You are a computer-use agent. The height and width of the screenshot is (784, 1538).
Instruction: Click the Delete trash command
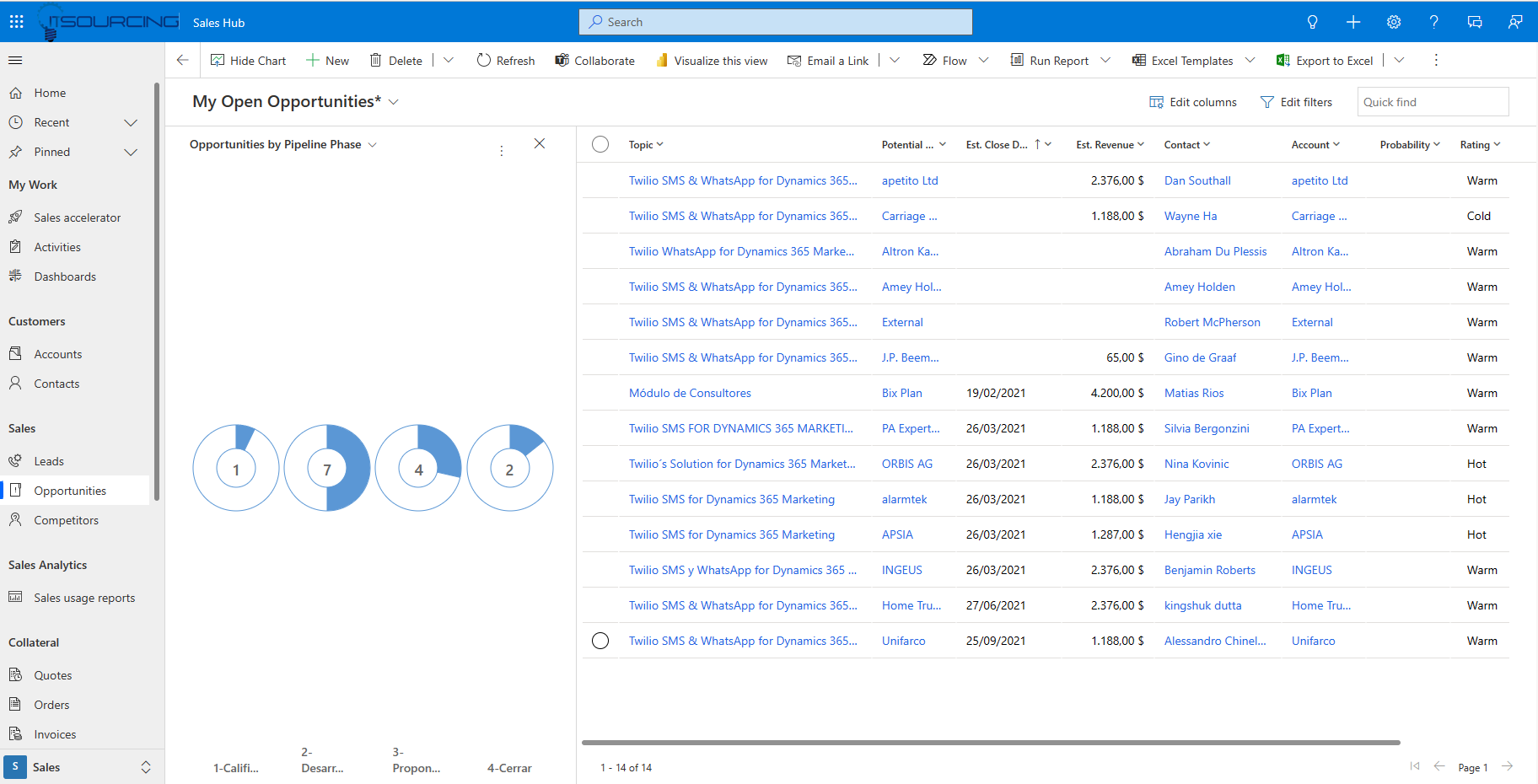(396, 61)
